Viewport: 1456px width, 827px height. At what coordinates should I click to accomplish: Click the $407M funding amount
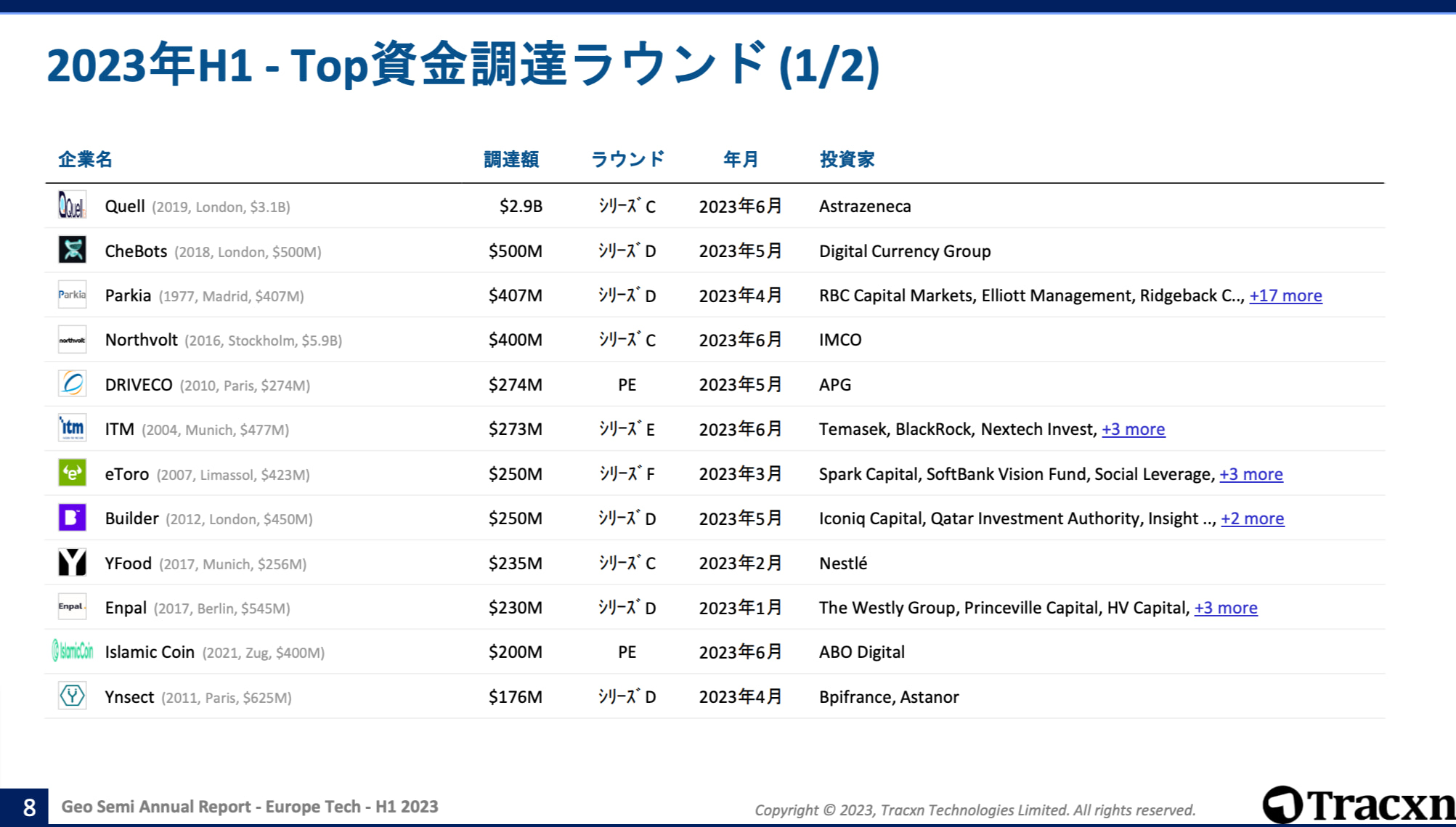(x=515, y=296)
